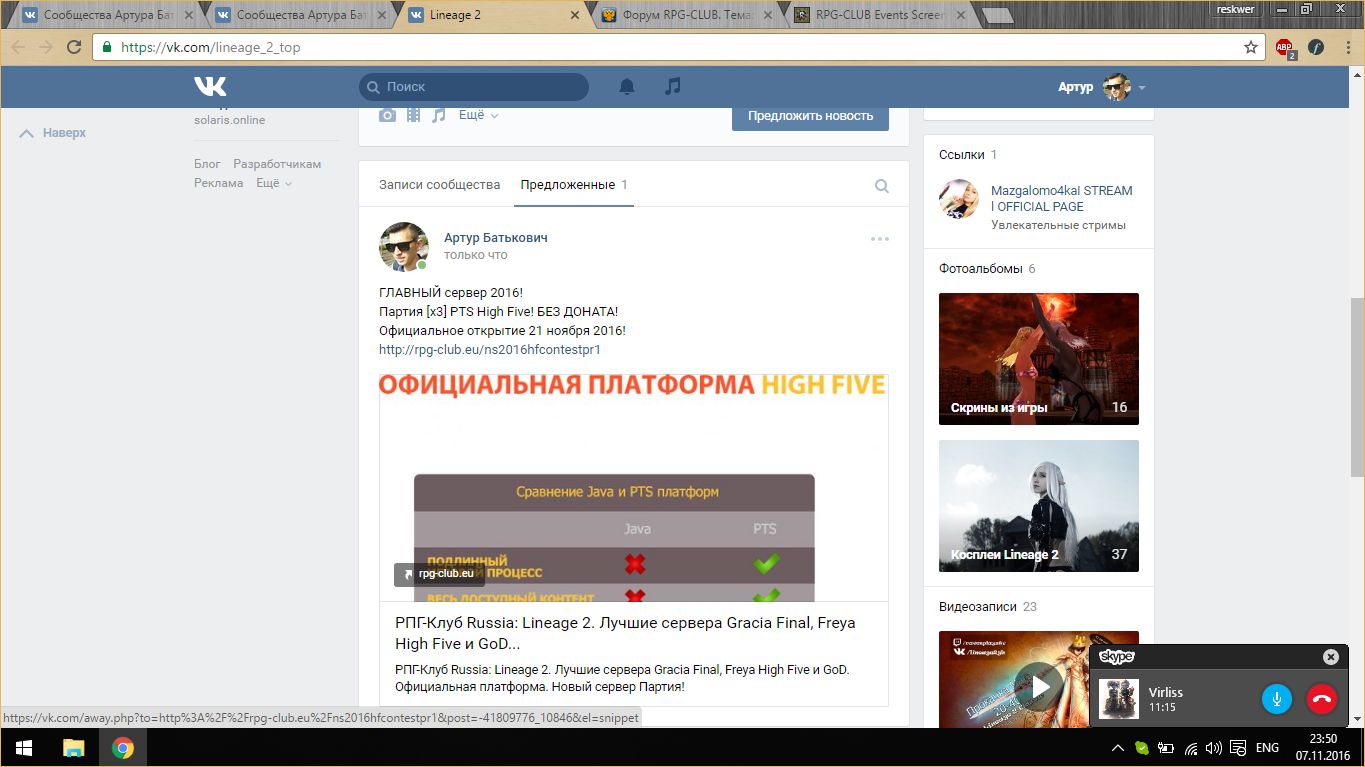Hang up the Skype call with Virliss
The height and width of the screenshot is (767, 1365).
tap(1322, 699)
